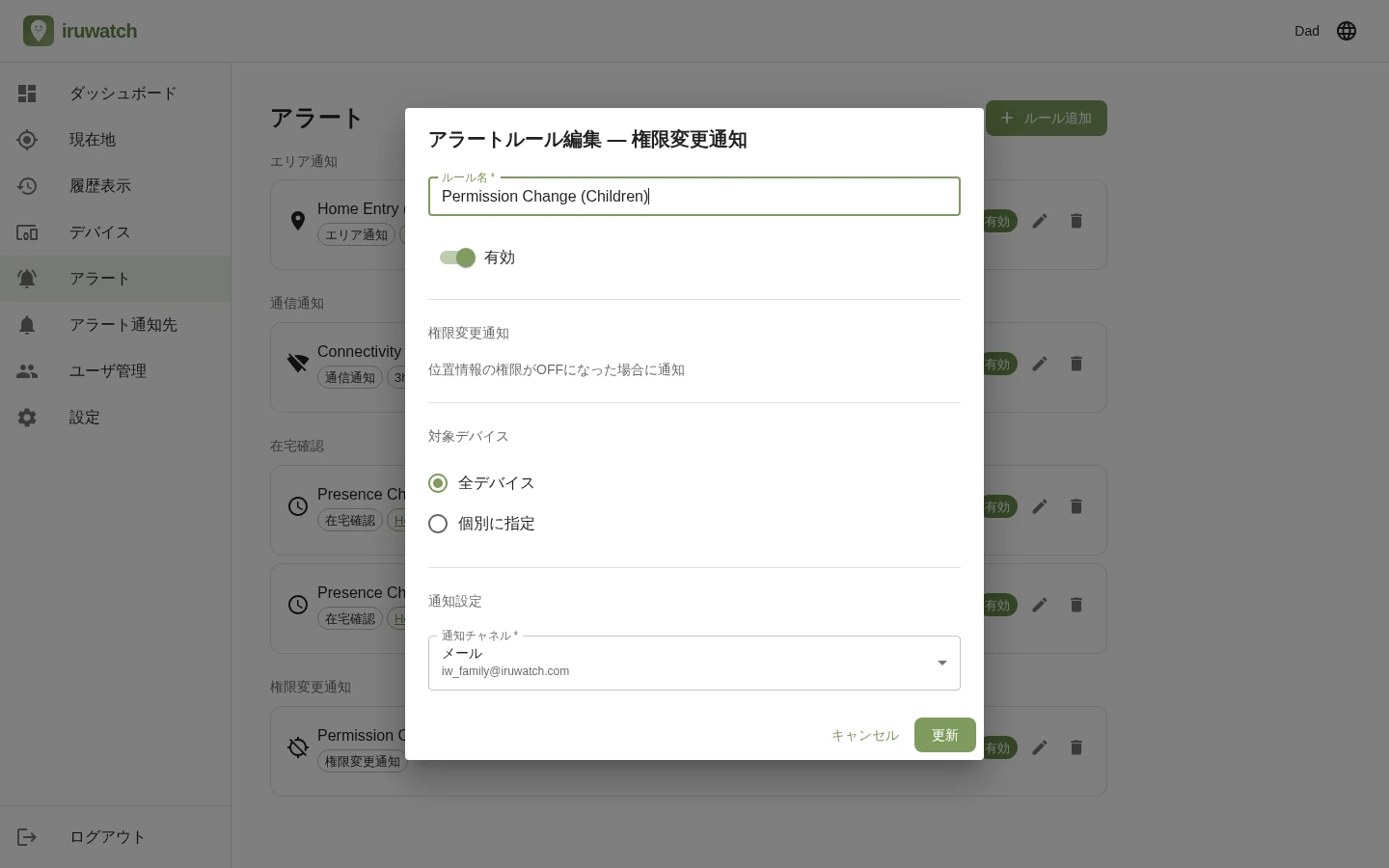Go to 現在地 menu item

(116, 140)
